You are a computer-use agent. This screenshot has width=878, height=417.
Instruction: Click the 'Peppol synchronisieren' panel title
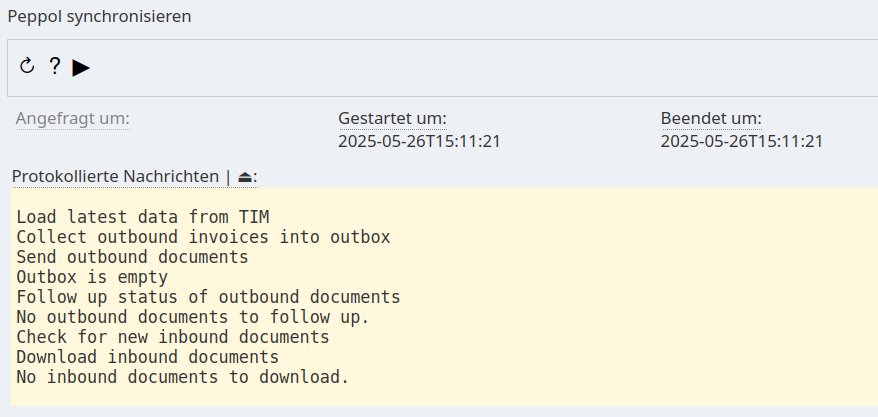(100, 17)
